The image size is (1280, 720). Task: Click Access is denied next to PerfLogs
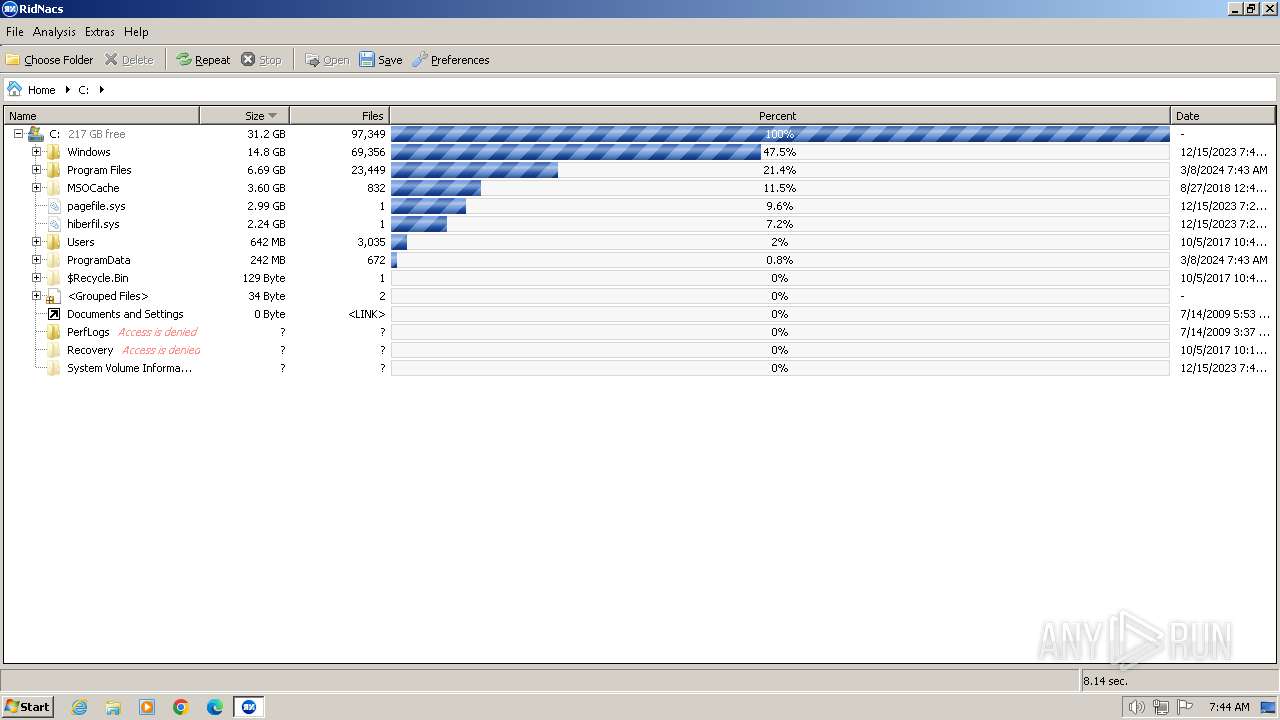(x=157, y=332)
